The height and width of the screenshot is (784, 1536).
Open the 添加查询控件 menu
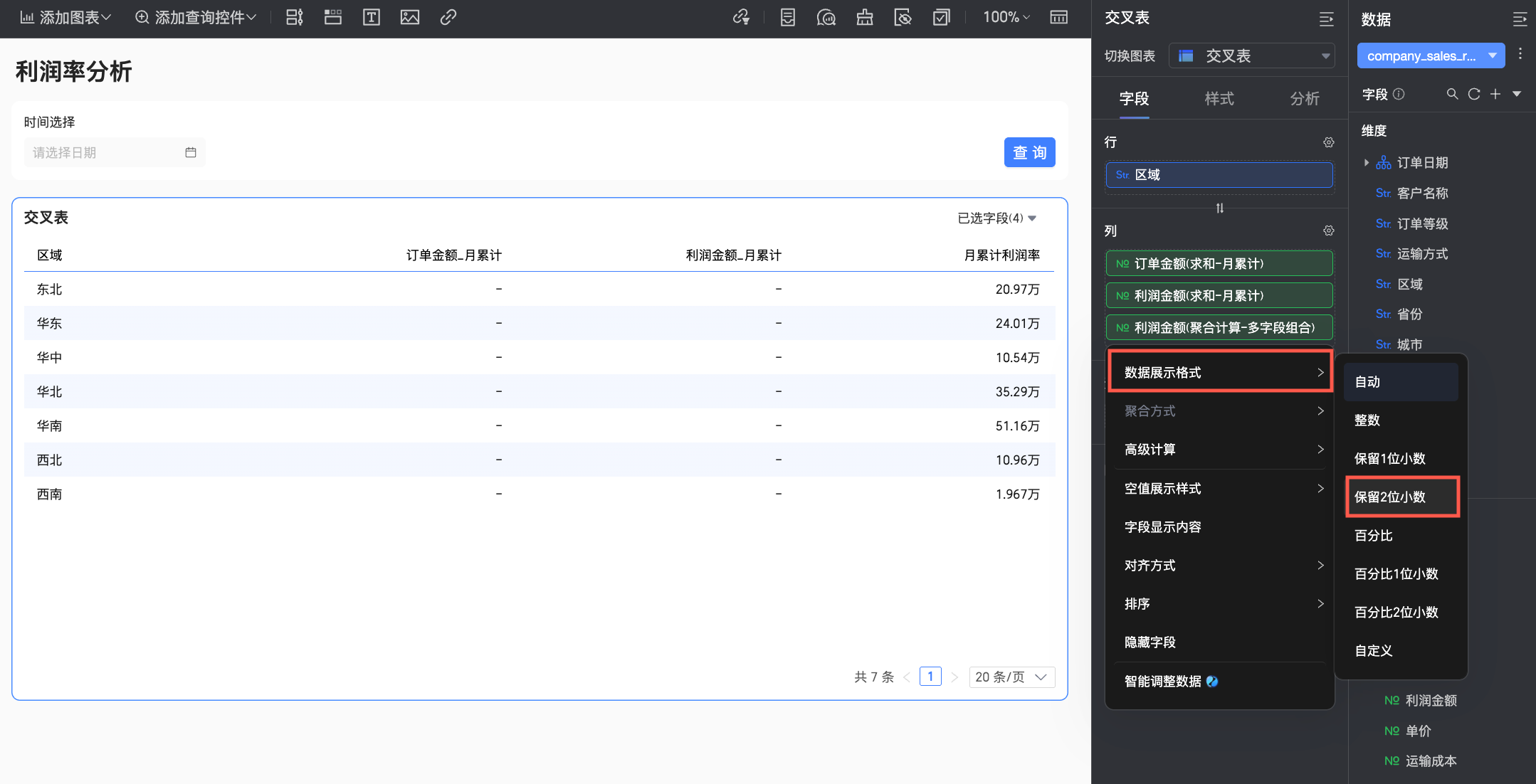point(196,17)
